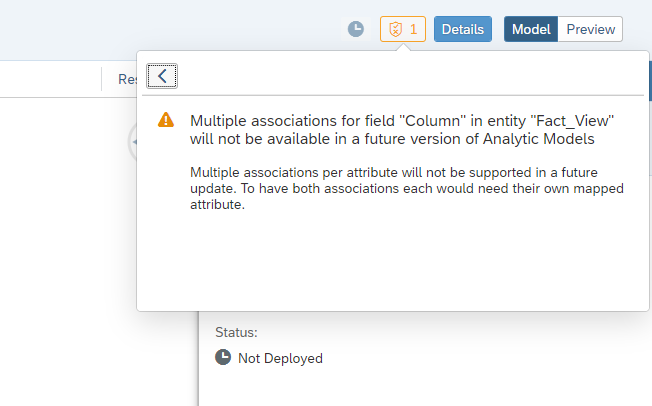
Task: Click the deployment status clock icon in the toolbar
Action: point(356,29)
